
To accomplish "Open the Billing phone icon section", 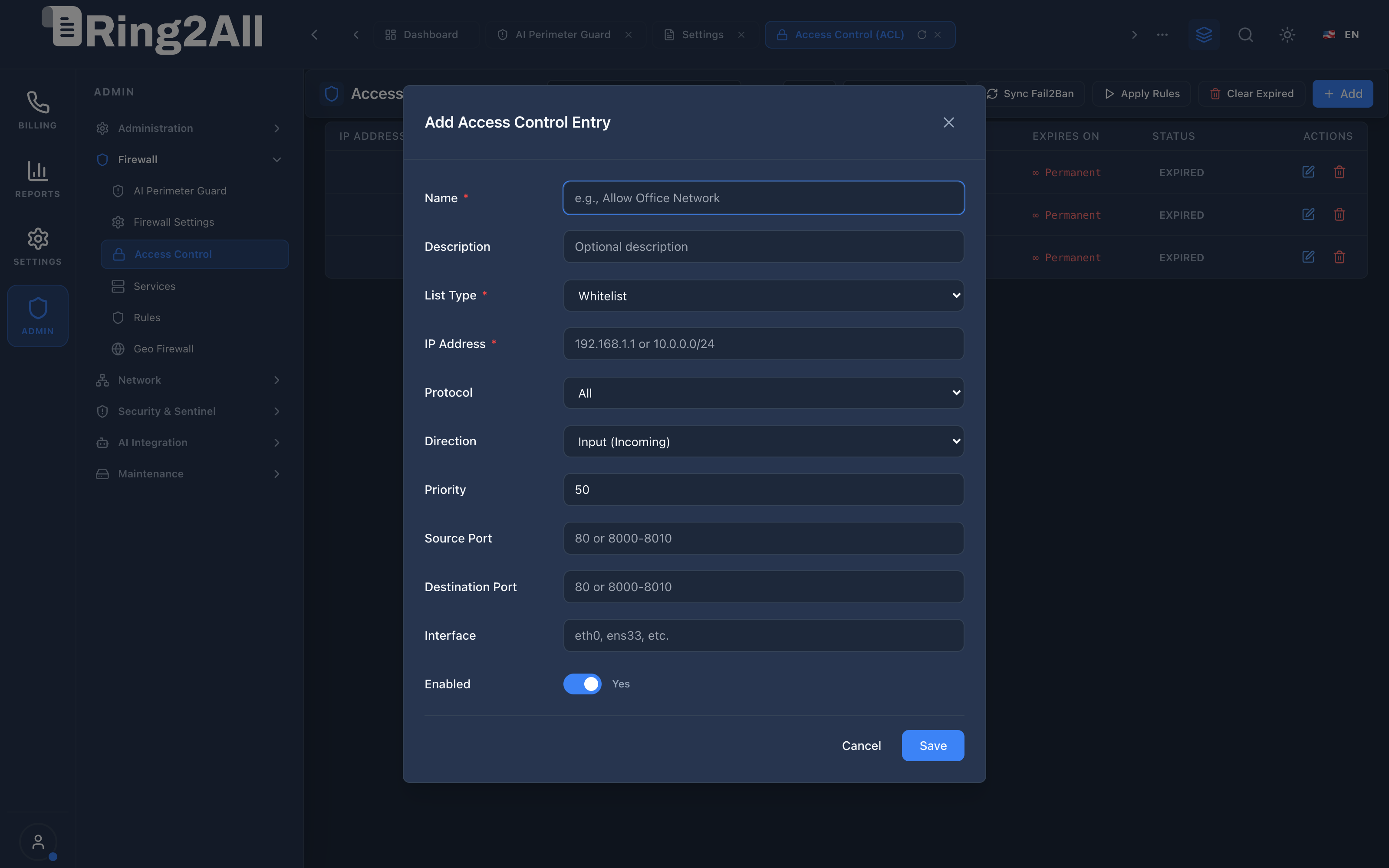I will pos(37,110).
